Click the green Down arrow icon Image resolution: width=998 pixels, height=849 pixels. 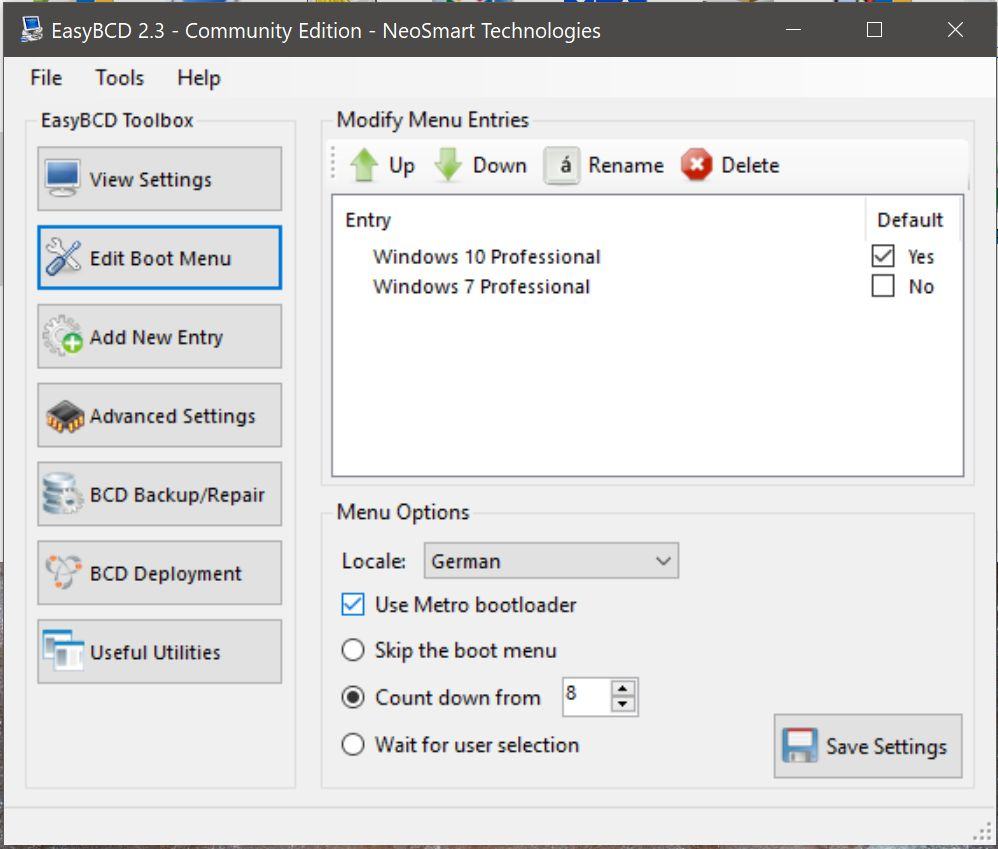click(448, 165)
